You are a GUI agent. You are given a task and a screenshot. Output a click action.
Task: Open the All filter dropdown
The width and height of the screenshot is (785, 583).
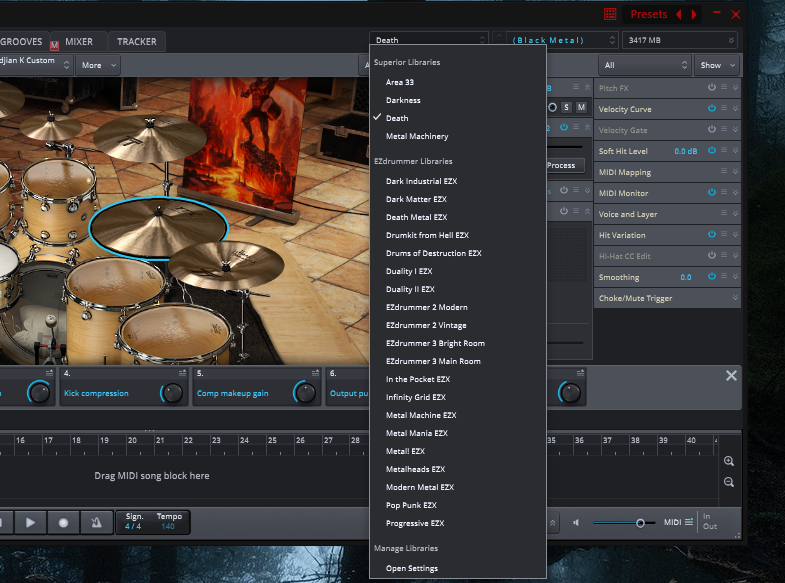click(x=645, y=65)
